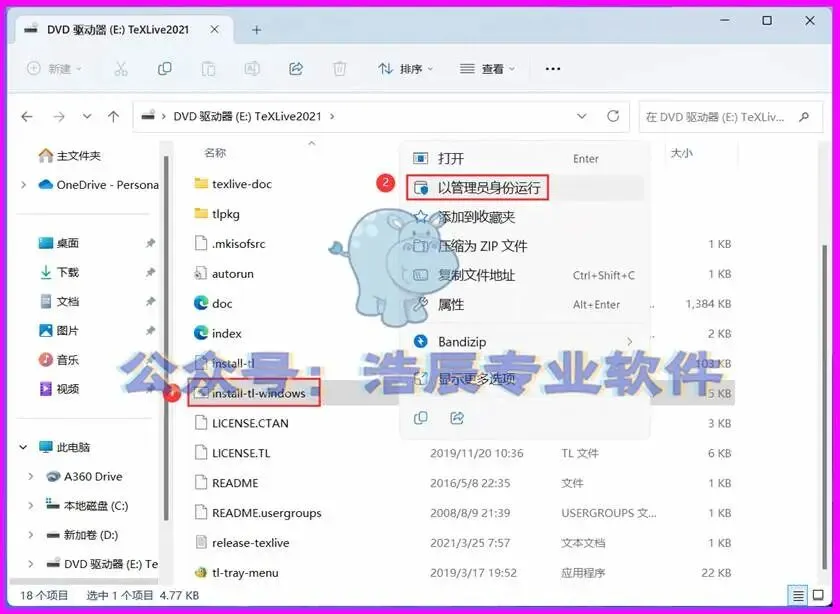
Task: Expand the Local Disk (C:) node
Action: 31,505
